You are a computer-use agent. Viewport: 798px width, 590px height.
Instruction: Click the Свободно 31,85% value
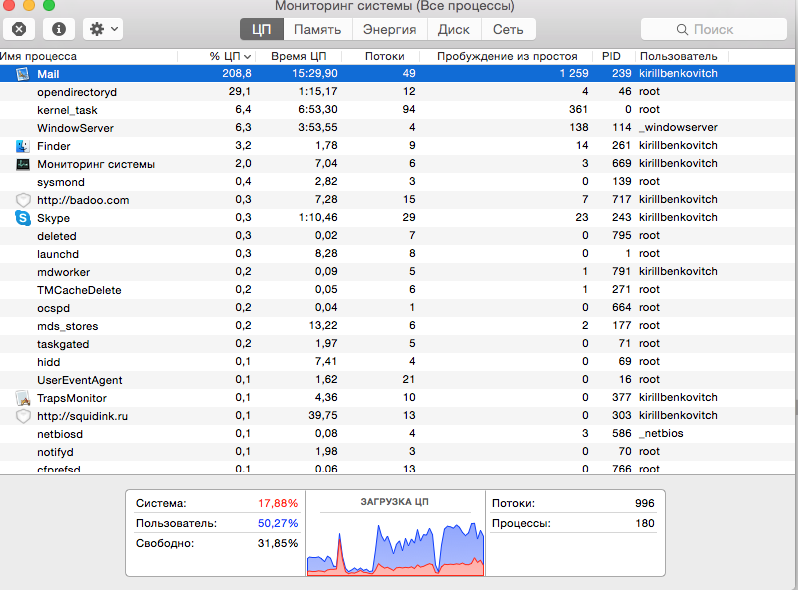[x=278, y=543]
